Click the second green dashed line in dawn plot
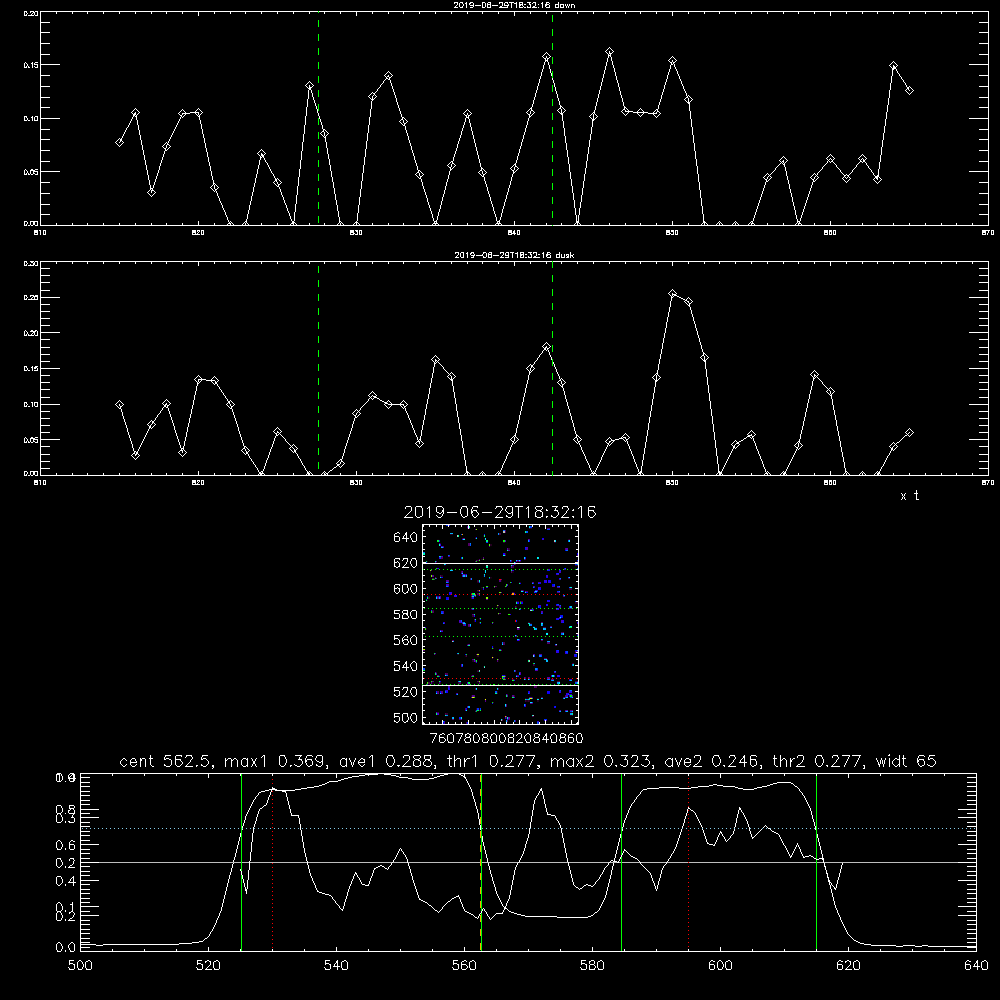Screen dimensions: 1000x1000 552,119
